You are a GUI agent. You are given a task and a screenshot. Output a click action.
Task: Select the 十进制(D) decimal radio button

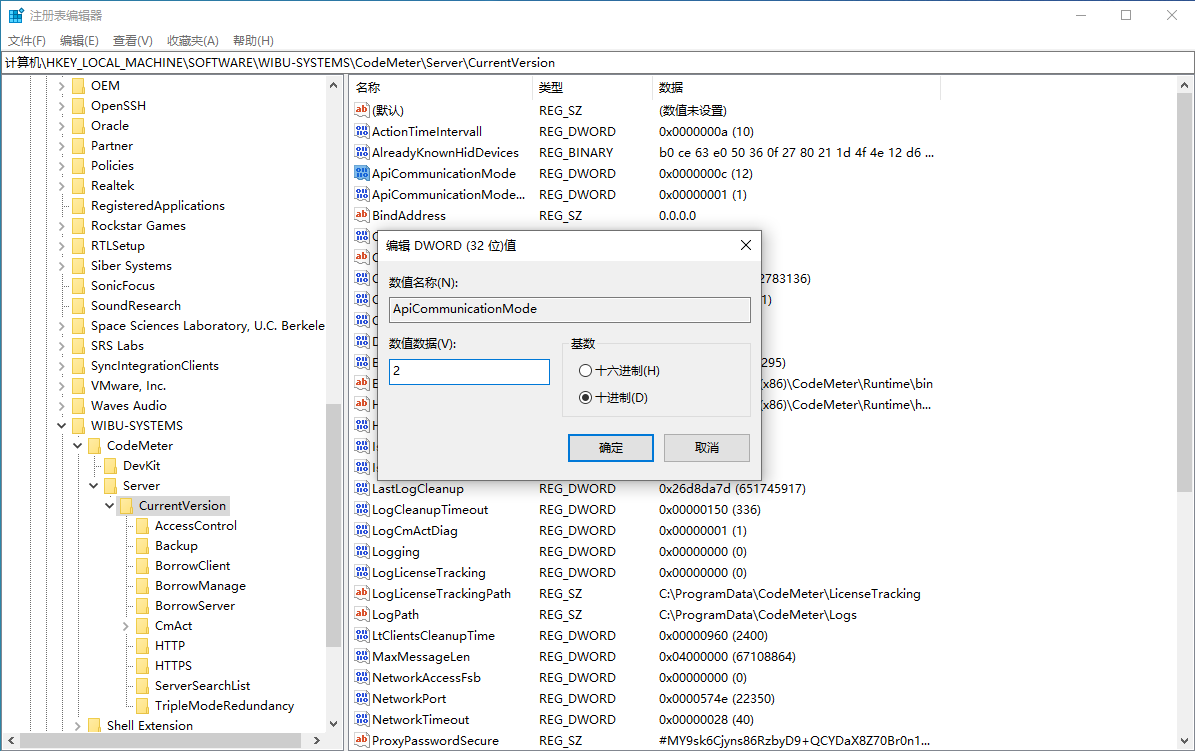click(585, 397)
